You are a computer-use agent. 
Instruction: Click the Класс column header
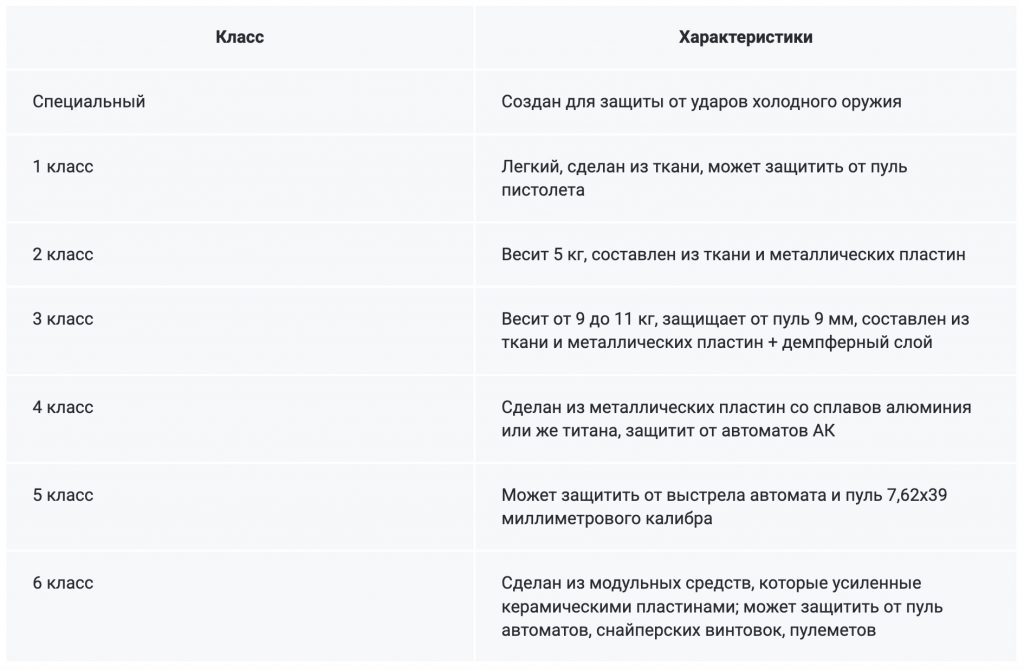click(x=240, y=37)
